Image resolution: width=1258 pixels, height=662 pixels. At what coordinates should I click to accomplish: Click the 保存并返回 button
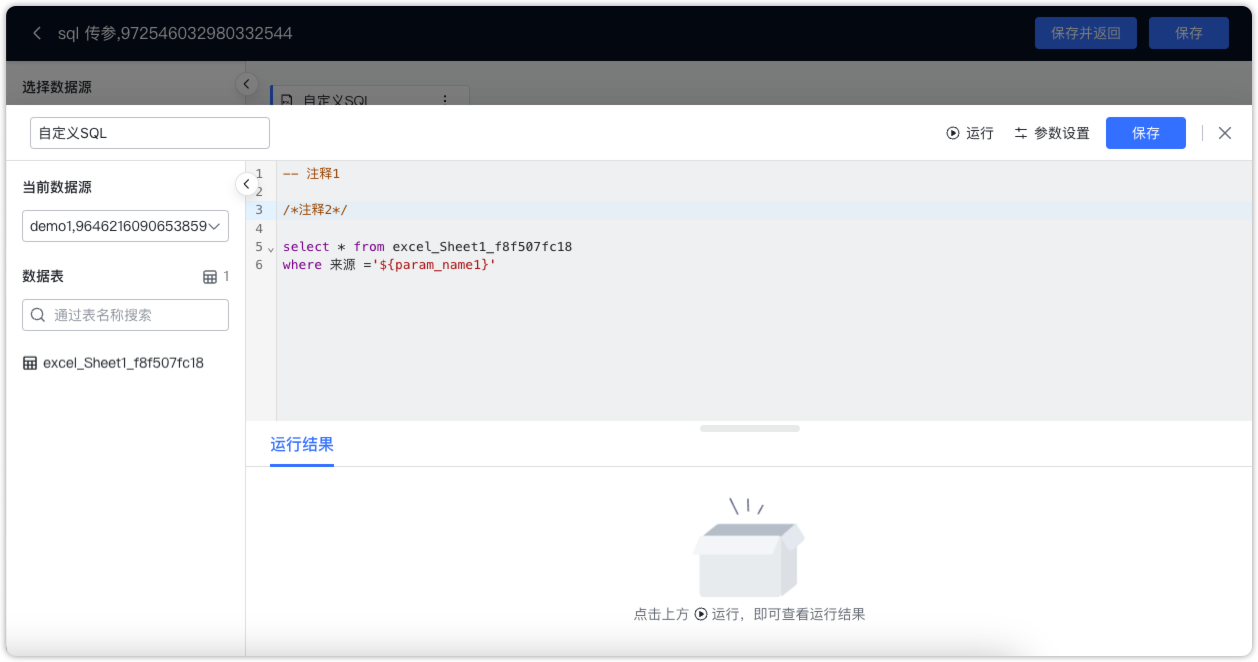click(x=1085, y=32)
